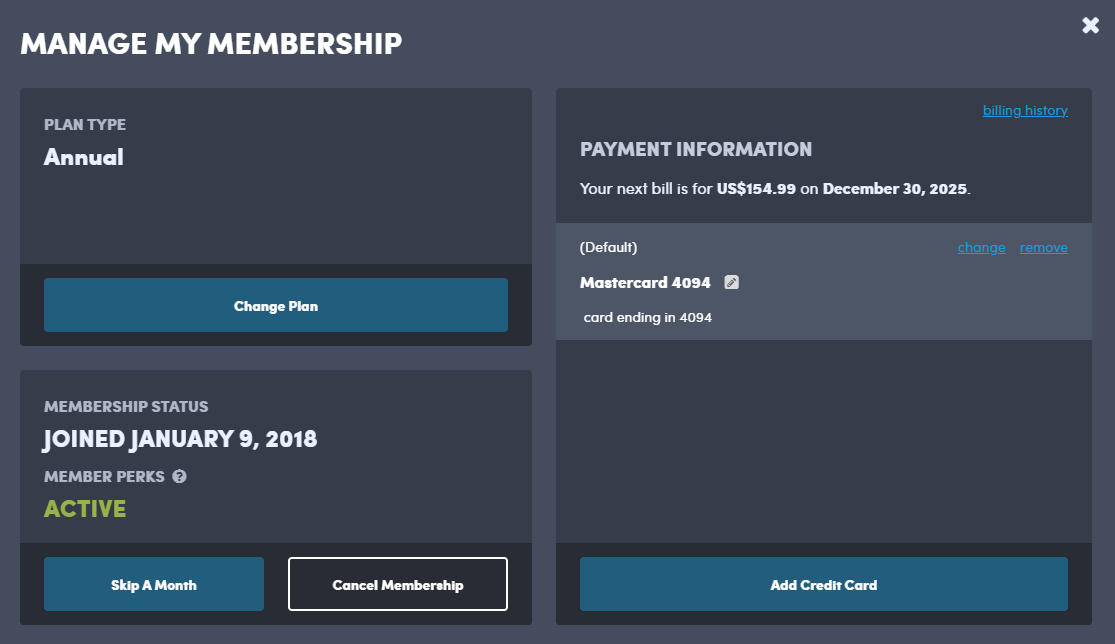Image resolution: width=1115 pixels, height=644 pixels.
Task: Click the 'card ending in 4094' text
Action: [647, 318]
